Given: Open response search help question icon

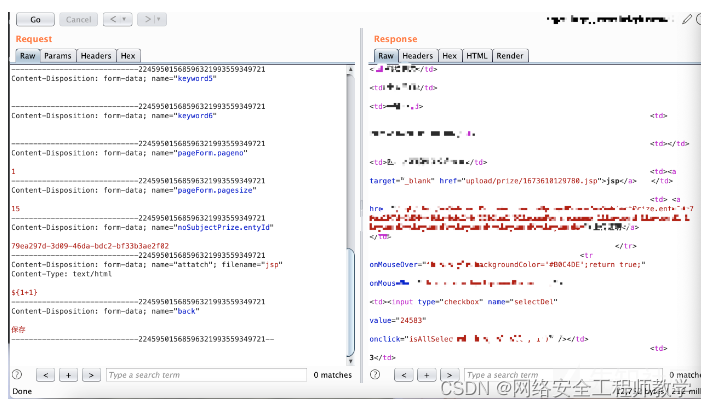Looking at the screenshot, I should (375, 375).
